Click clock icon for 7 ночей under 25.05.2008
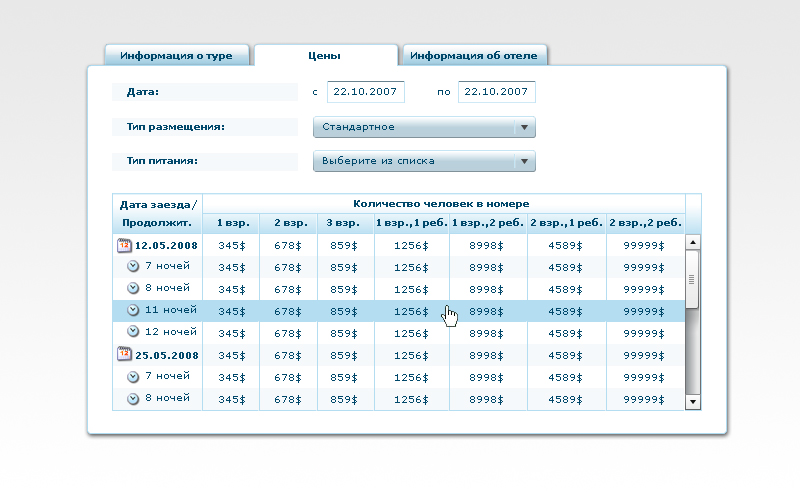The width and height of the screenshot is (800, 500). pyautogui.click(x=133, y=376)
